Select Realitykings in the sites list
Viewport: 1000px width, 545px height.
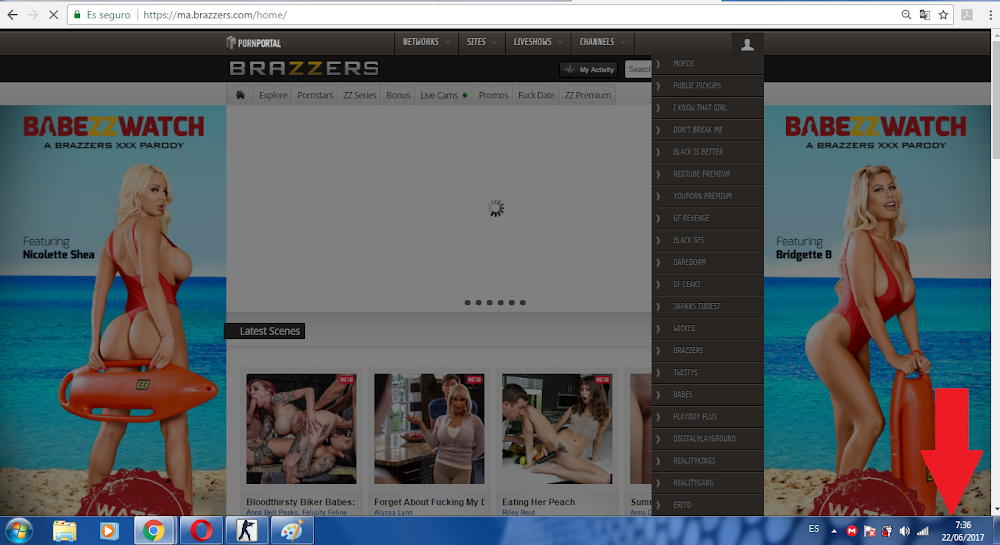pos(707,461)
